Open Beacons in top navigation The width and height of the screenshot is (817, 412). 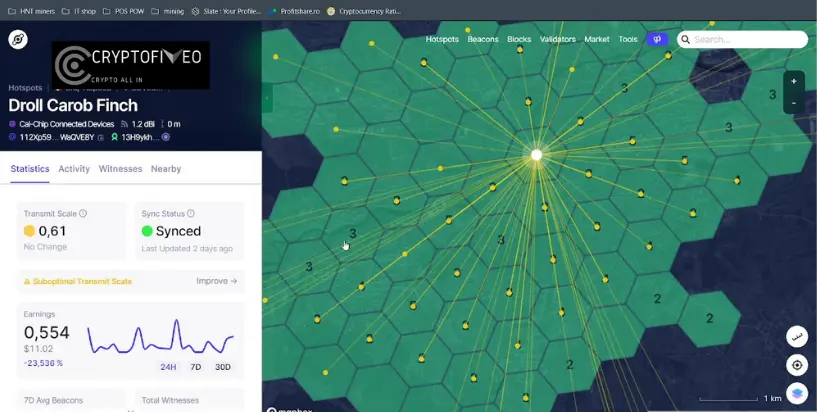[482, 39]
